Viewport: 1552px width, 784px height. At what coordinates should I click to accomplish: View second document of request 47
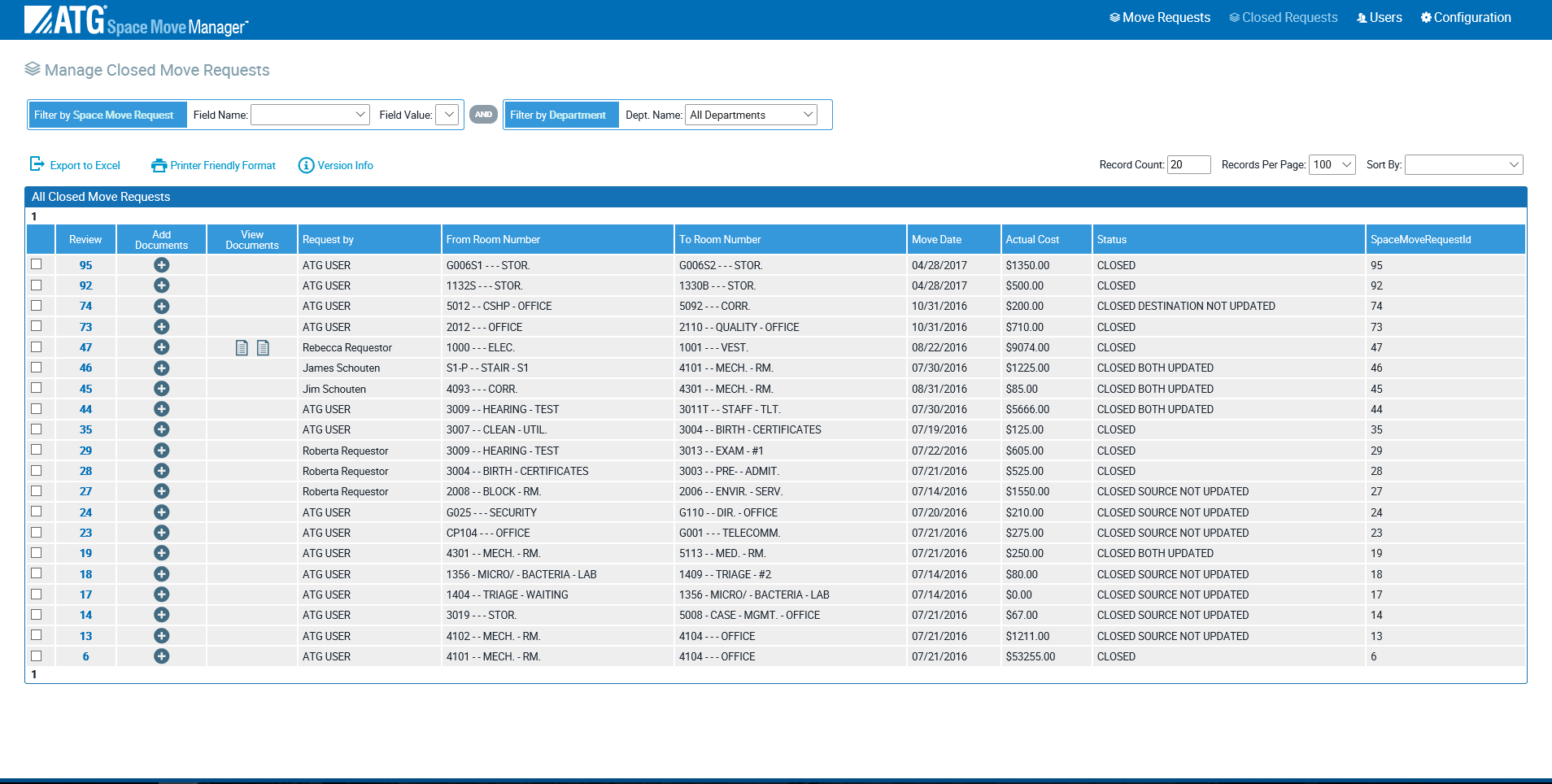(263, 348)
